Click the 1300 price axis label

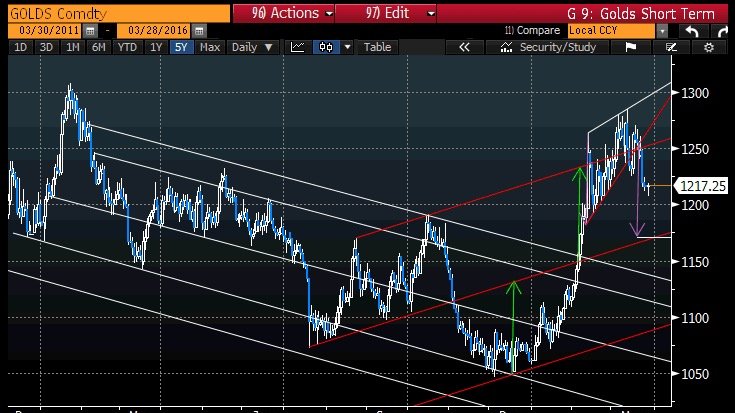point(695,93)
